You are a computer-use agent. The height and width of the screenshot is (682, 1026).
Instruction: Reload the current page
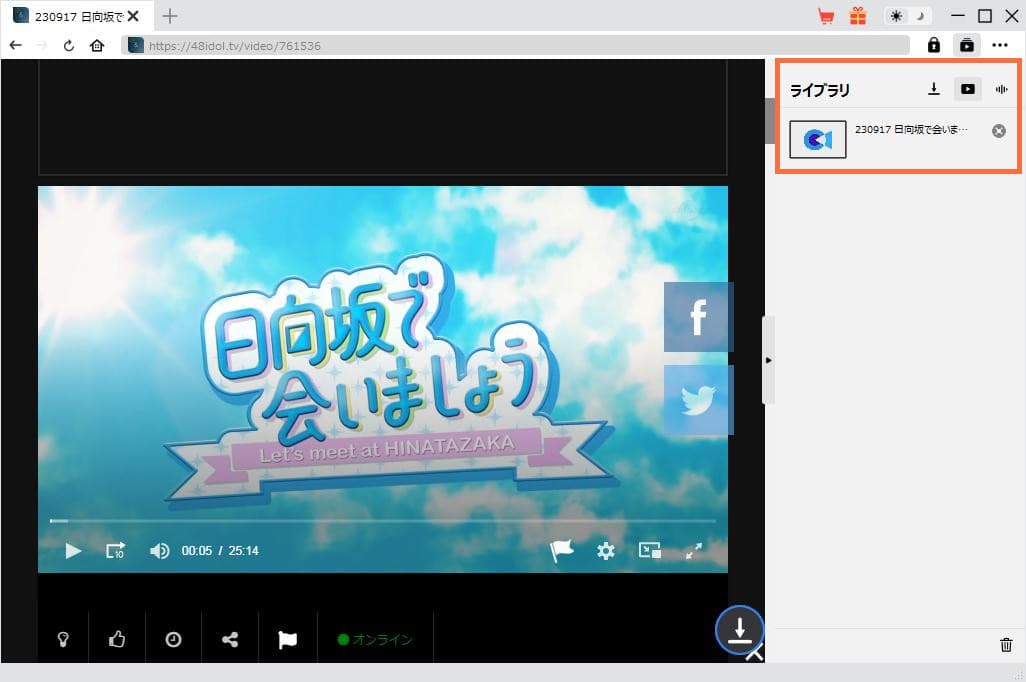pos(69,46)
